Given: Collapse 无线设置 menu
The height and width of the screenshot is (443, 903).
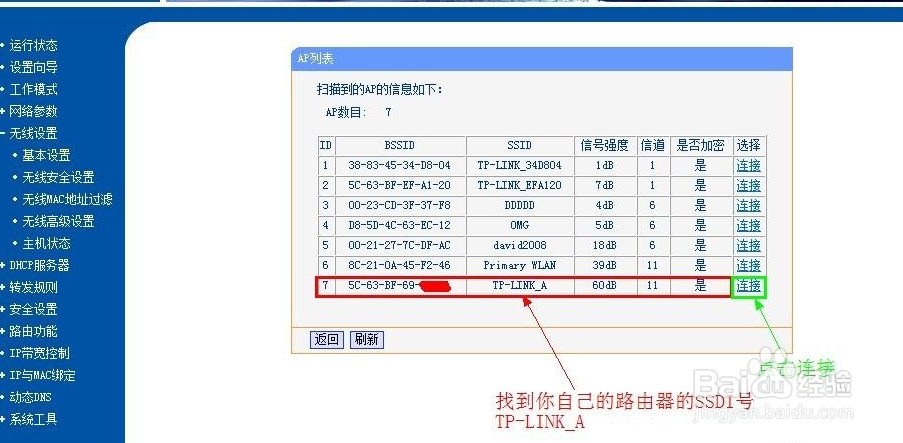Looking at the screenshot, I should pyautogui.click(x=33, y=133).
